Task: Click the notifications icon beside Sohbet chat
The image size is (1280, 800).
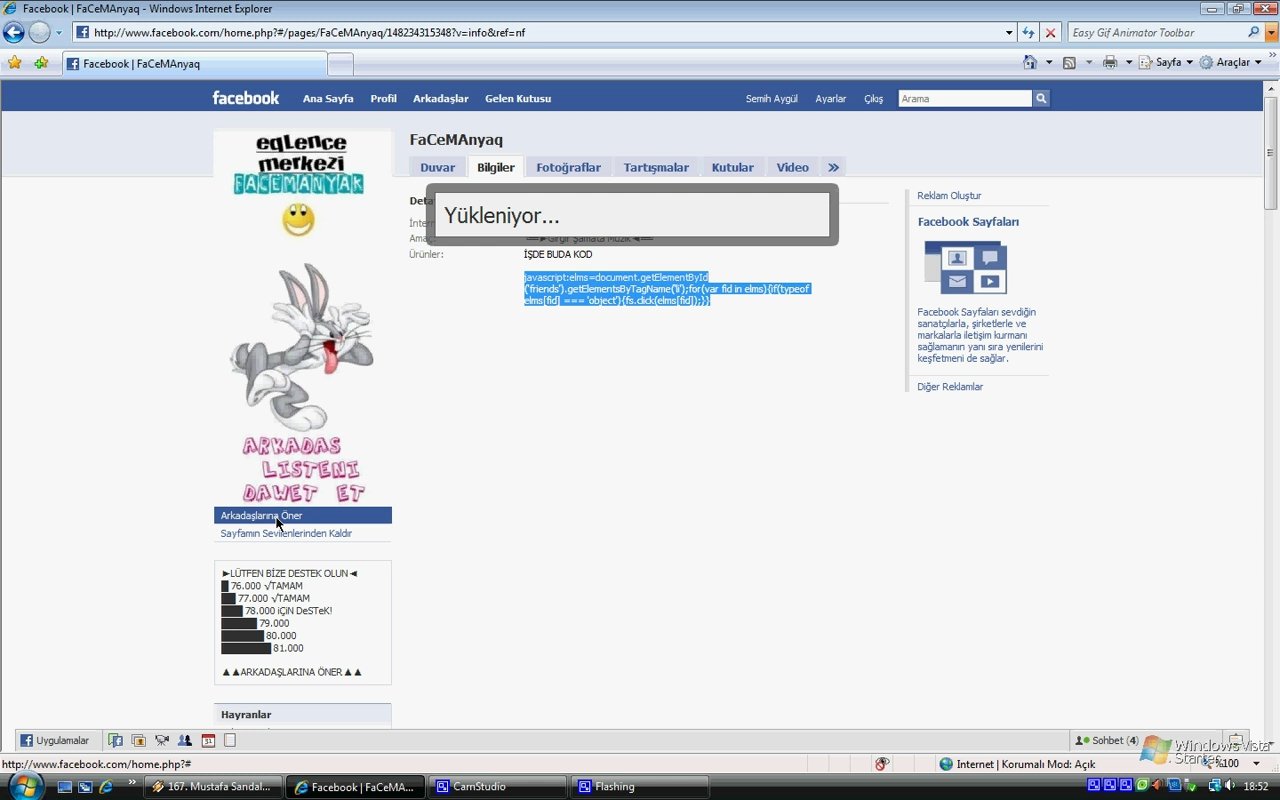Action: click(x=1236, y=741)
